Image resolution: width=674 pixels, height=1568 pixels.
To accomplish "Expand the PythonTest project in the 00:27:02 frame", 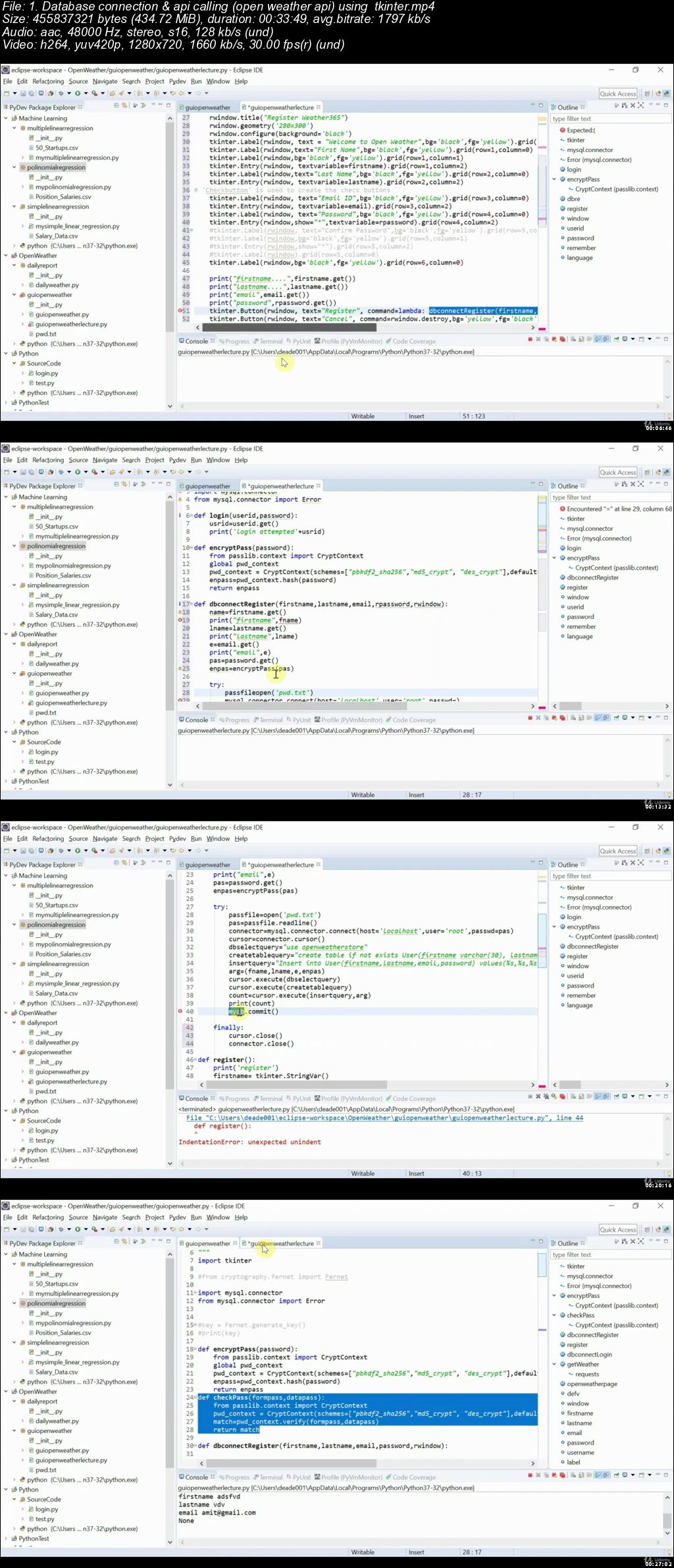I will (x=6, y=1539).
